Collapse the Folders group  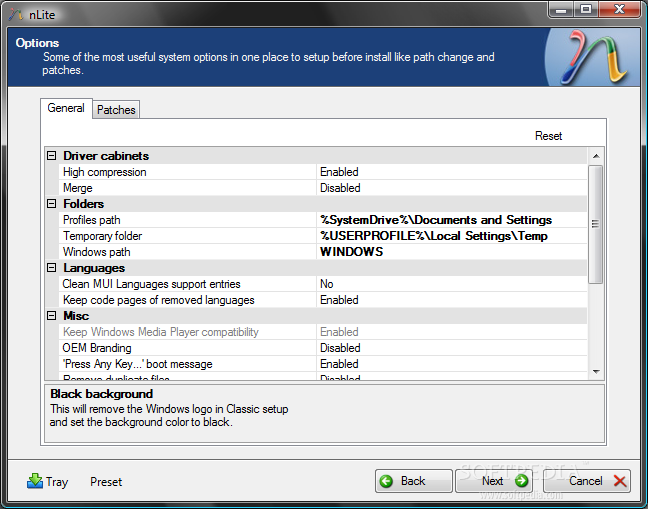click(52, 204)
